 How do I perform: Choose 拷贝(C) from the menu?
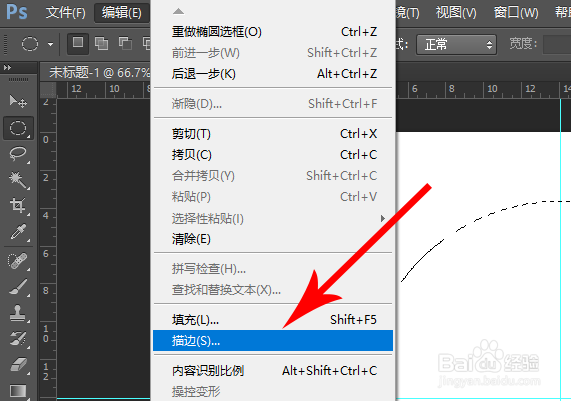click(x=273, y=155)
